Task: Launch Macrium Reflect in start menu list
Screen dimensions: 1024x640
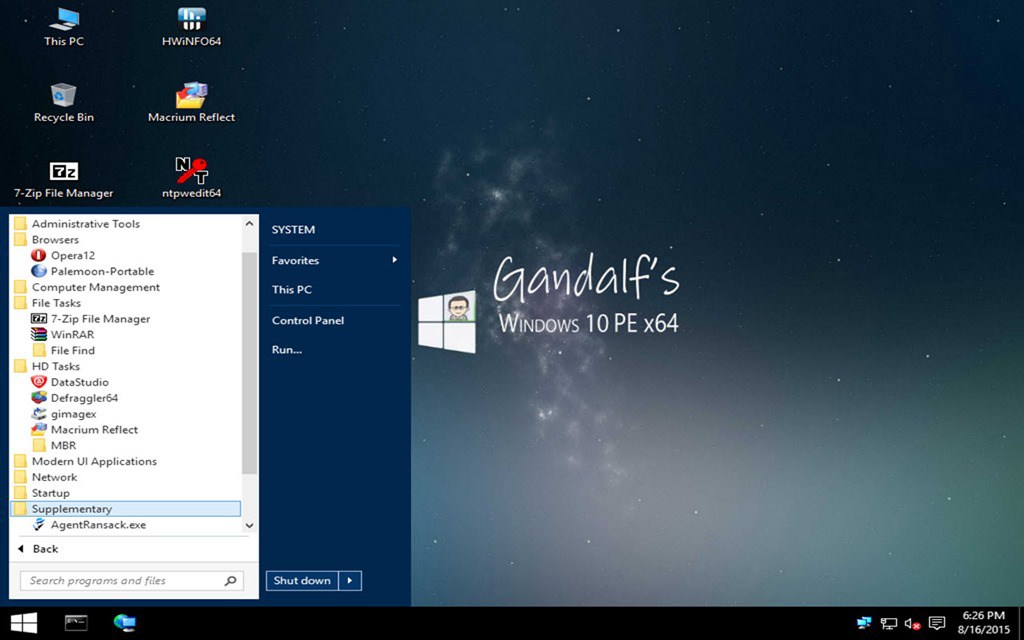Action: (x=85, y=429)
